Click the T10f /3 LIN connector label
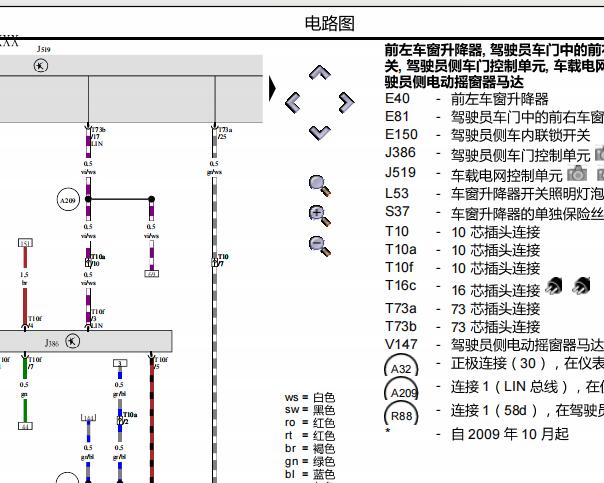The height and width of the screenshot is (483, 604). (98, 318)
